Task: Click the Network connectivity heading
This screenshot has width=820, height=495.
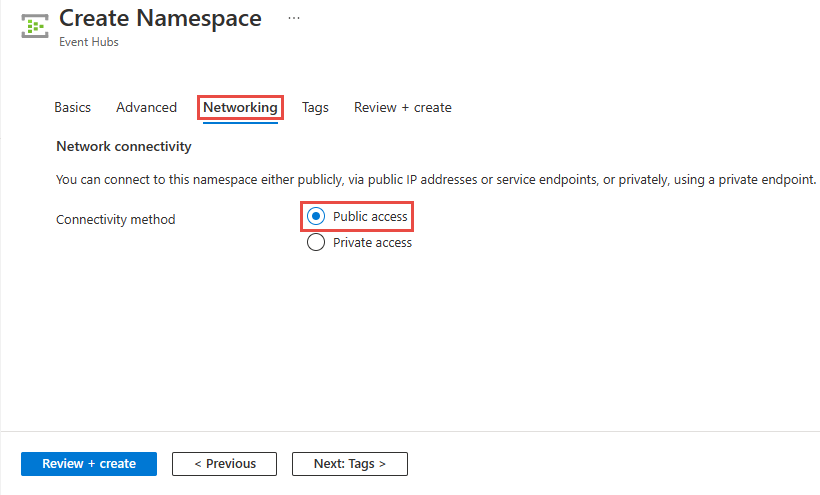Action: click(123, 146)
